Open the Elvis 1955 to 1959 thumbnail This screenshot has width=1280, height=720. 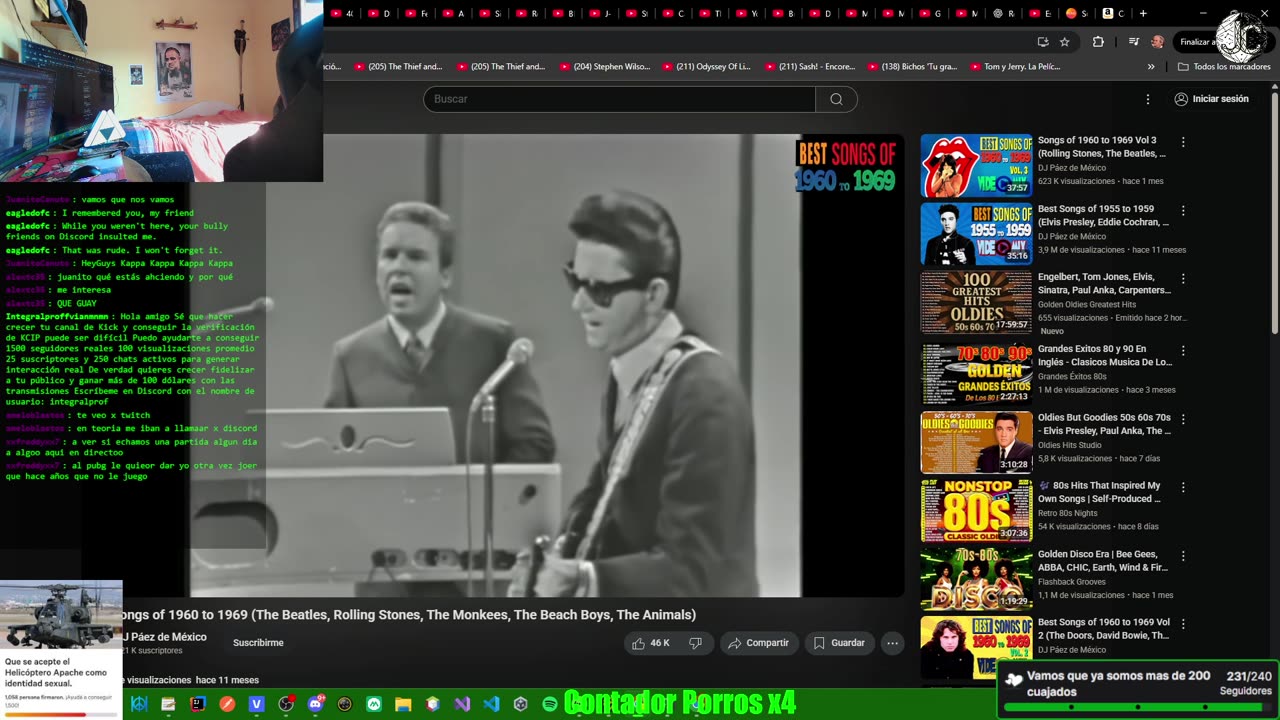pyautogui.click(x=976, y=234)
